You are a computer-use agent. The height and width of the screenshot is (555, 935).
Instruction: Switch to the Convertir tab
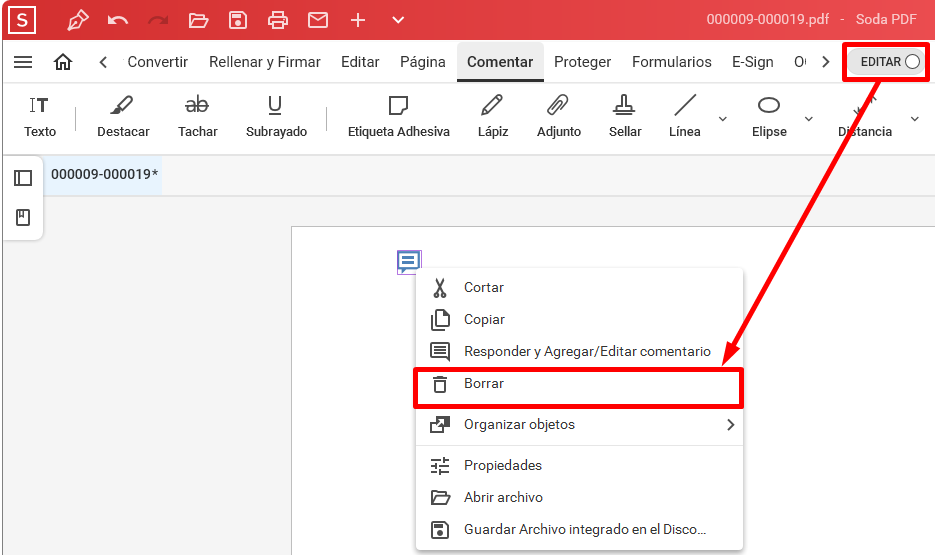[x=157, y=62]
